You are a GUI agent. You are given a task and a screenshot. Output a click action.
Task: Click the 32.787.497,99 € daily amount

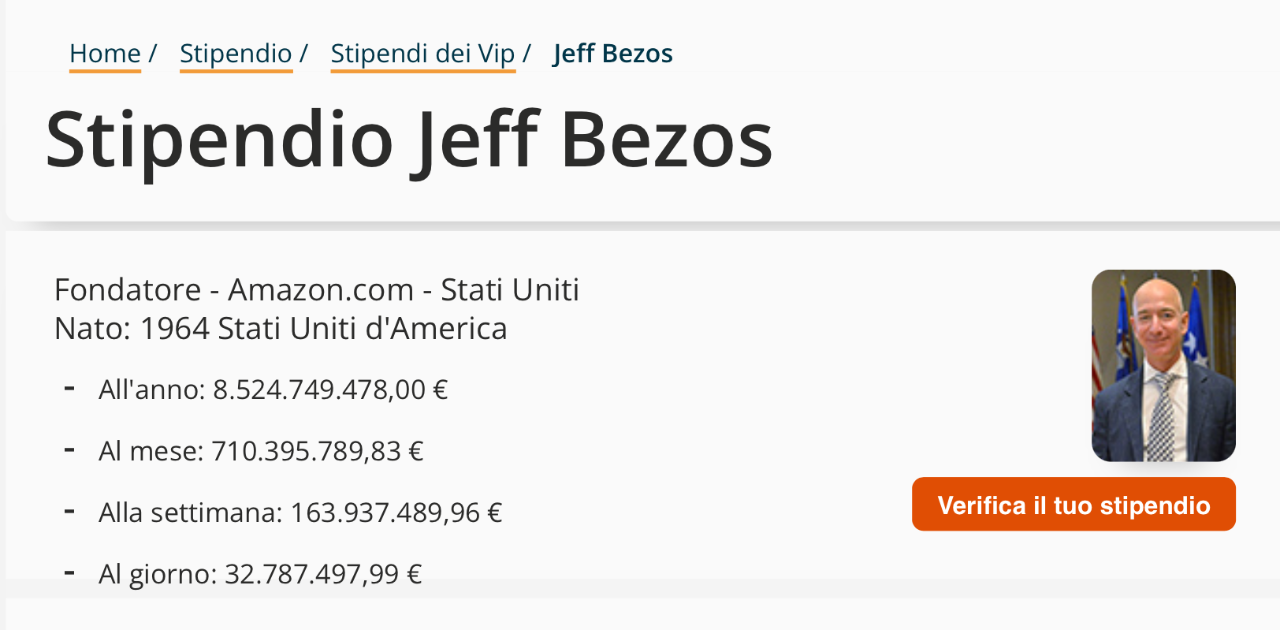pos(323,575)
